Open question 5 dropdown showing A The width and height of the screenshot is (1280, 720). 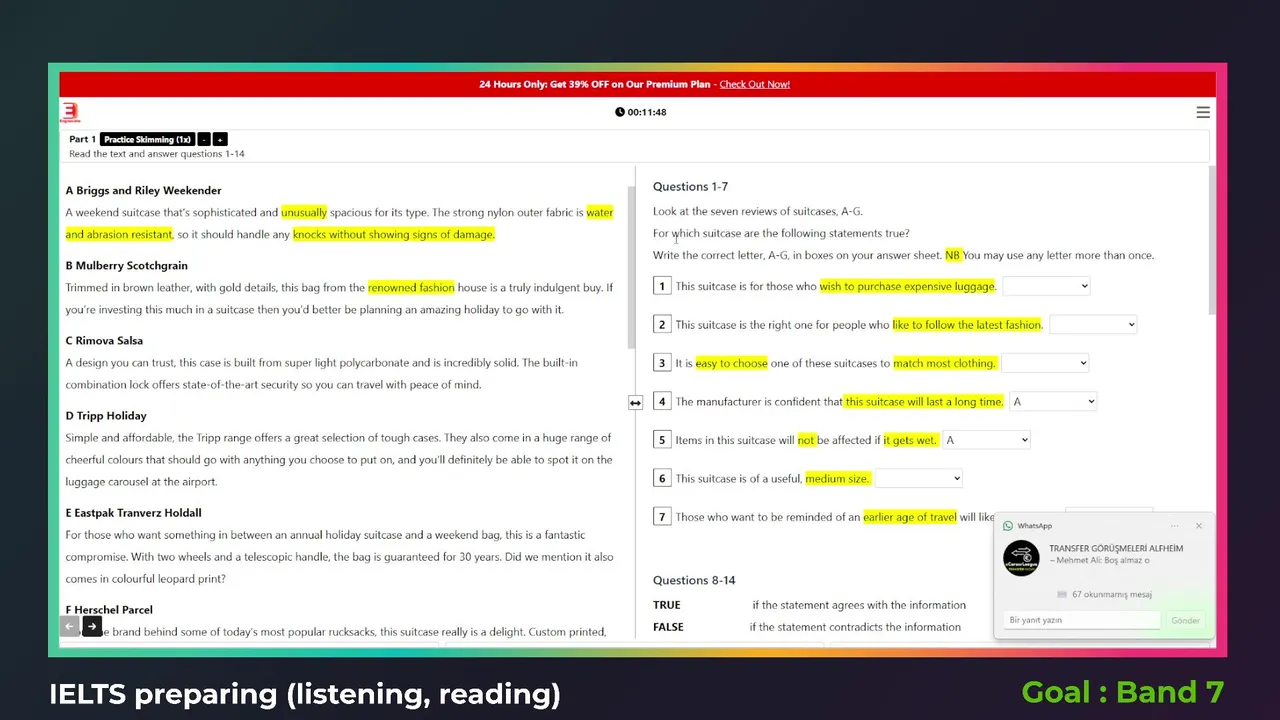point(986,440)
